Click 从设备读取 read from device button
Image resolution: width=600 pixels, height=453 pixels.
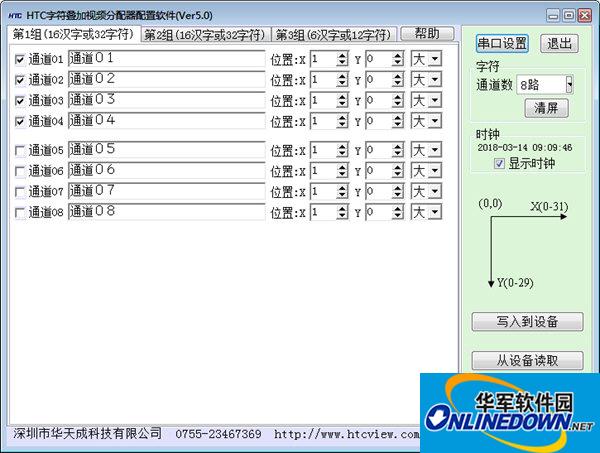coord(527,360)
